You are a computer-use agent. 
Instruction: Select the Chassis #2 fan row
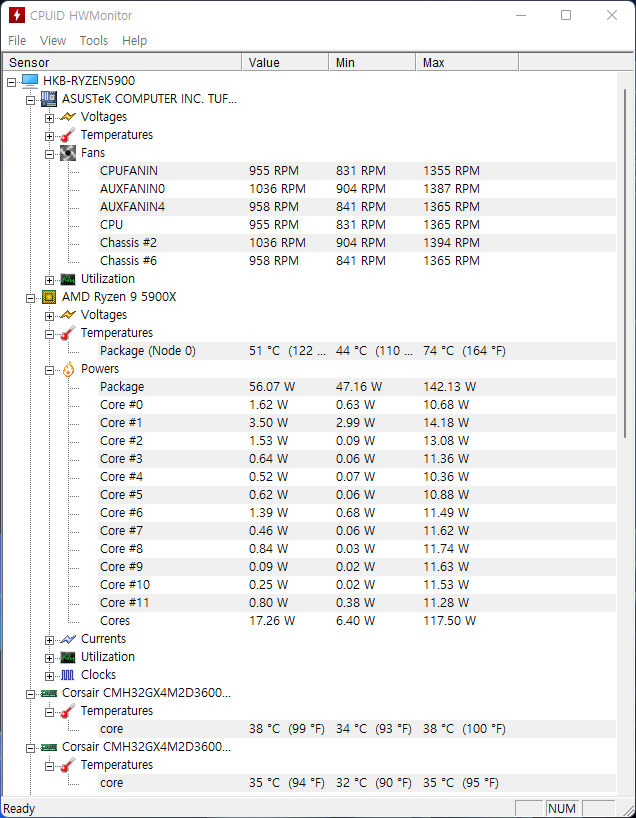point(357,243)
